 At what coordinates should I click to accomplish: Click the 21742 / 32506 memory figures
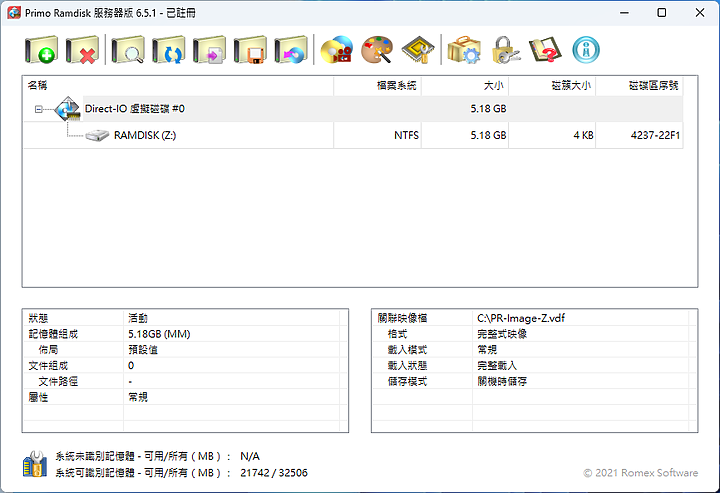[x=274, y=473]
